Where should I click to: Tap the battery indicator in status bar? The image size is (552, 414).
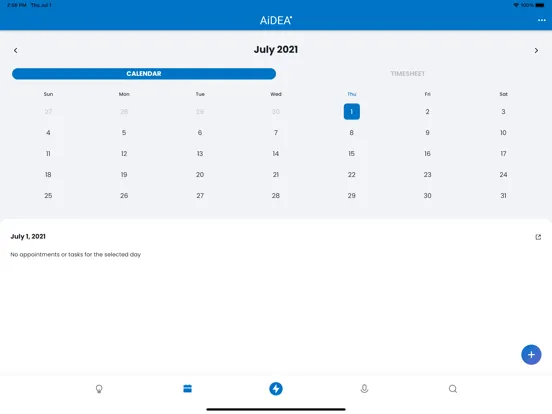pyautogui.click(x=540, y=5)
